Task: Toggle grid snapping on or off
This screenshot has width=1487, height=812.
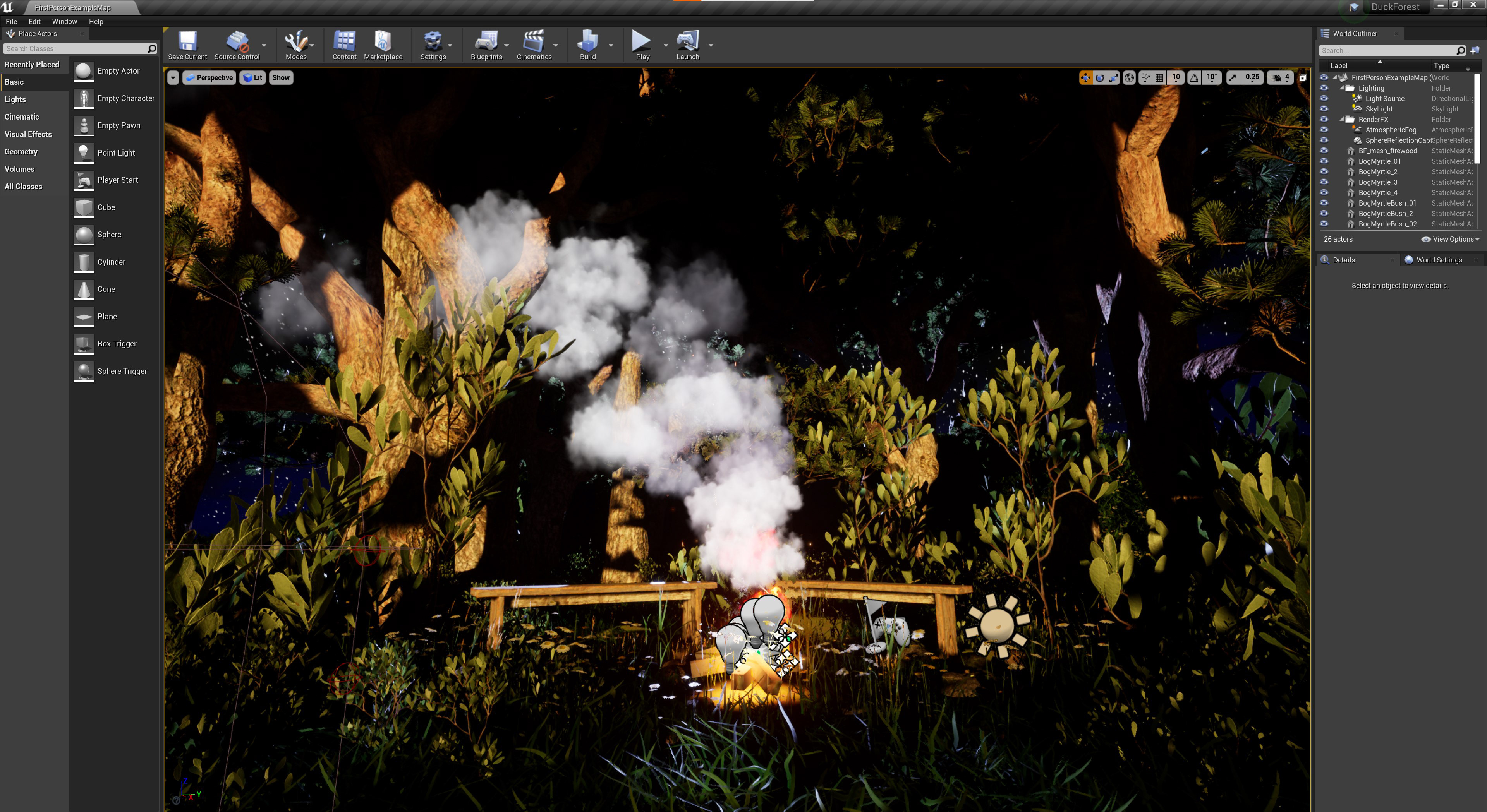Action: point(1159,78)
